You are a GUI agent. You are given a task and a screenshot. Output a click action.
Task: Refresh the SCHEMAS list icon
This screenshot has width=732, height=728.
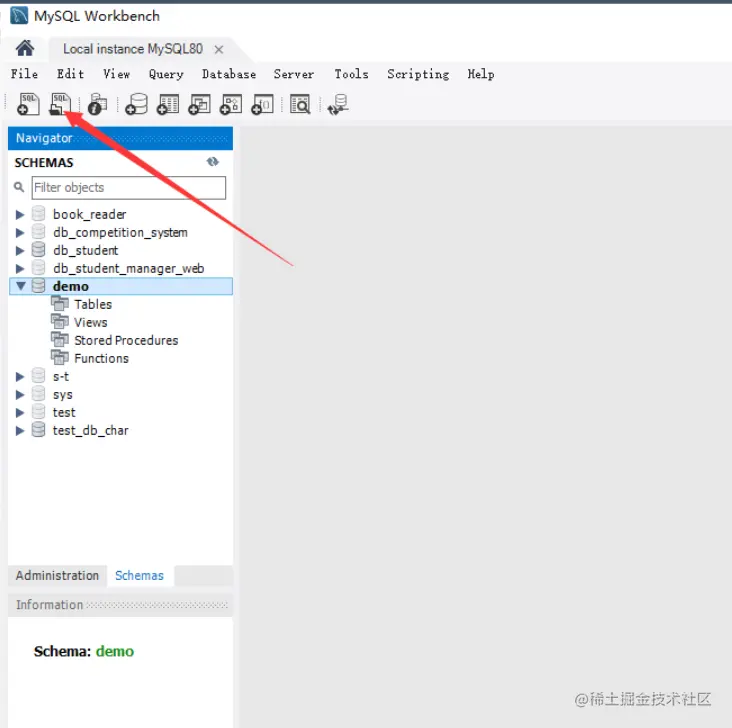pos(213,162)
